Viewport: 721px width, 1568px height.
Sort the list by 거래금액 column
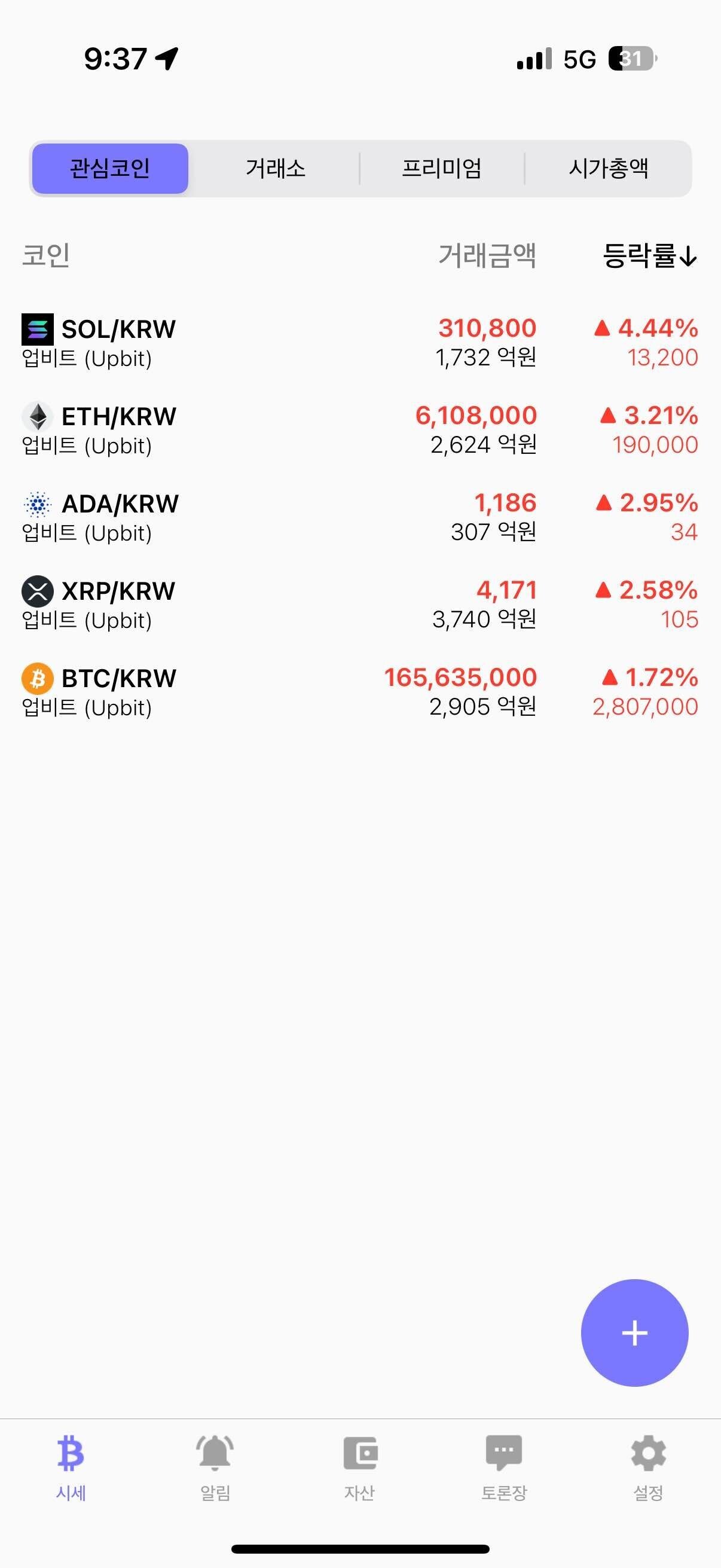[x=487, y=256]
